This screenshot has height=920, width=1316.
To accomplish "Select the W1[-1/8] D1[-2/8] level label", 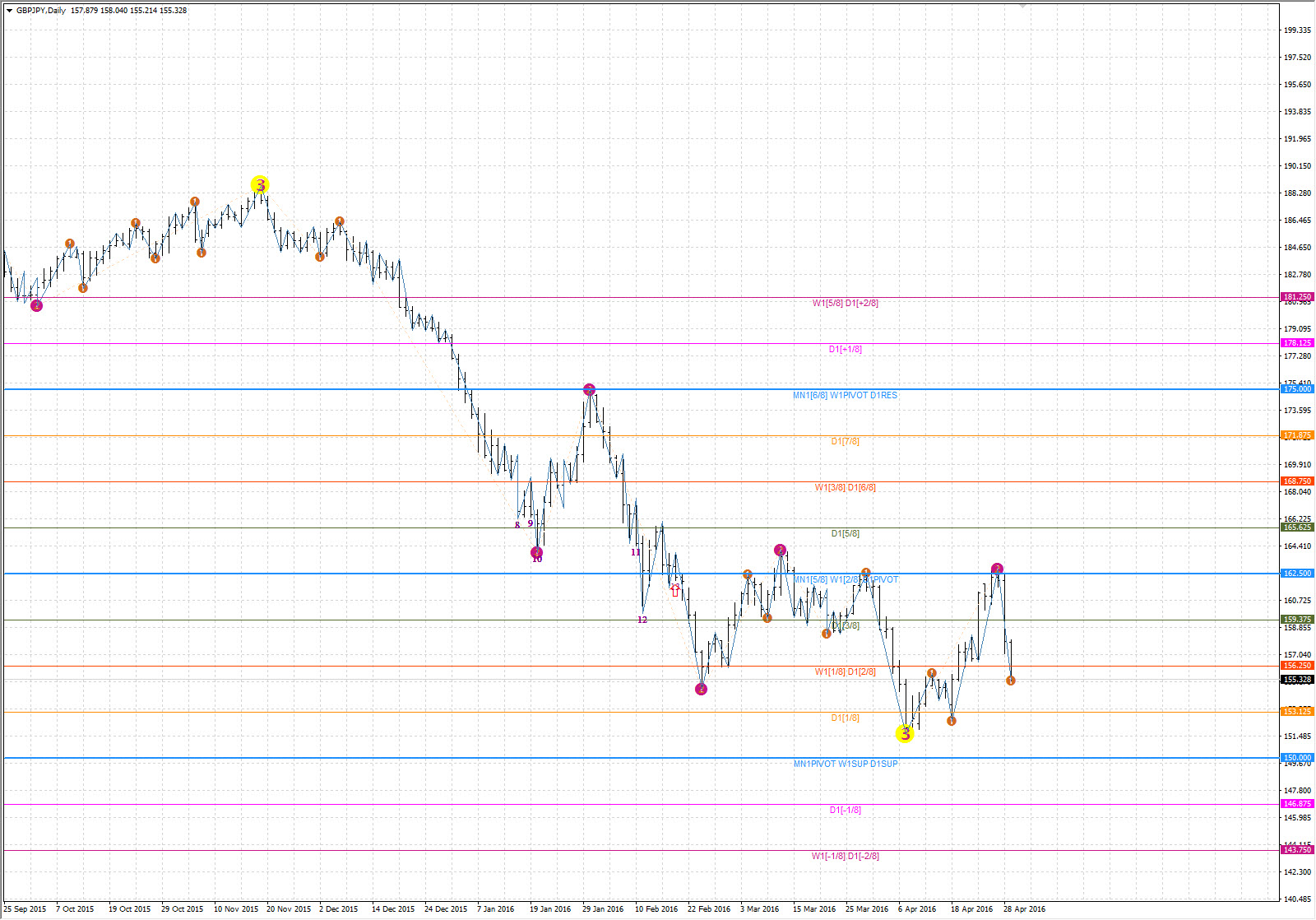I will (845, 857).
